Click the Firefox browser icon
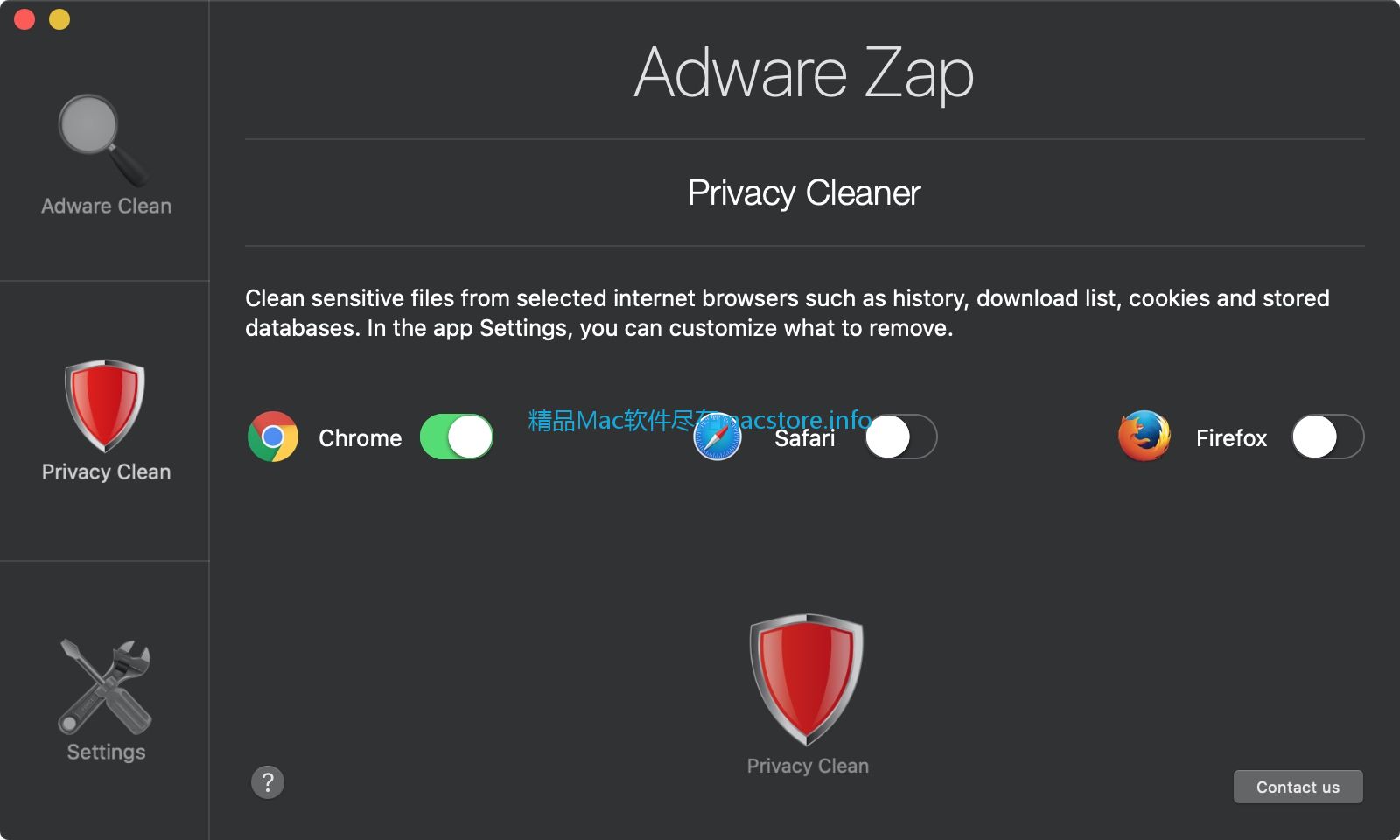 [1144, 436]
